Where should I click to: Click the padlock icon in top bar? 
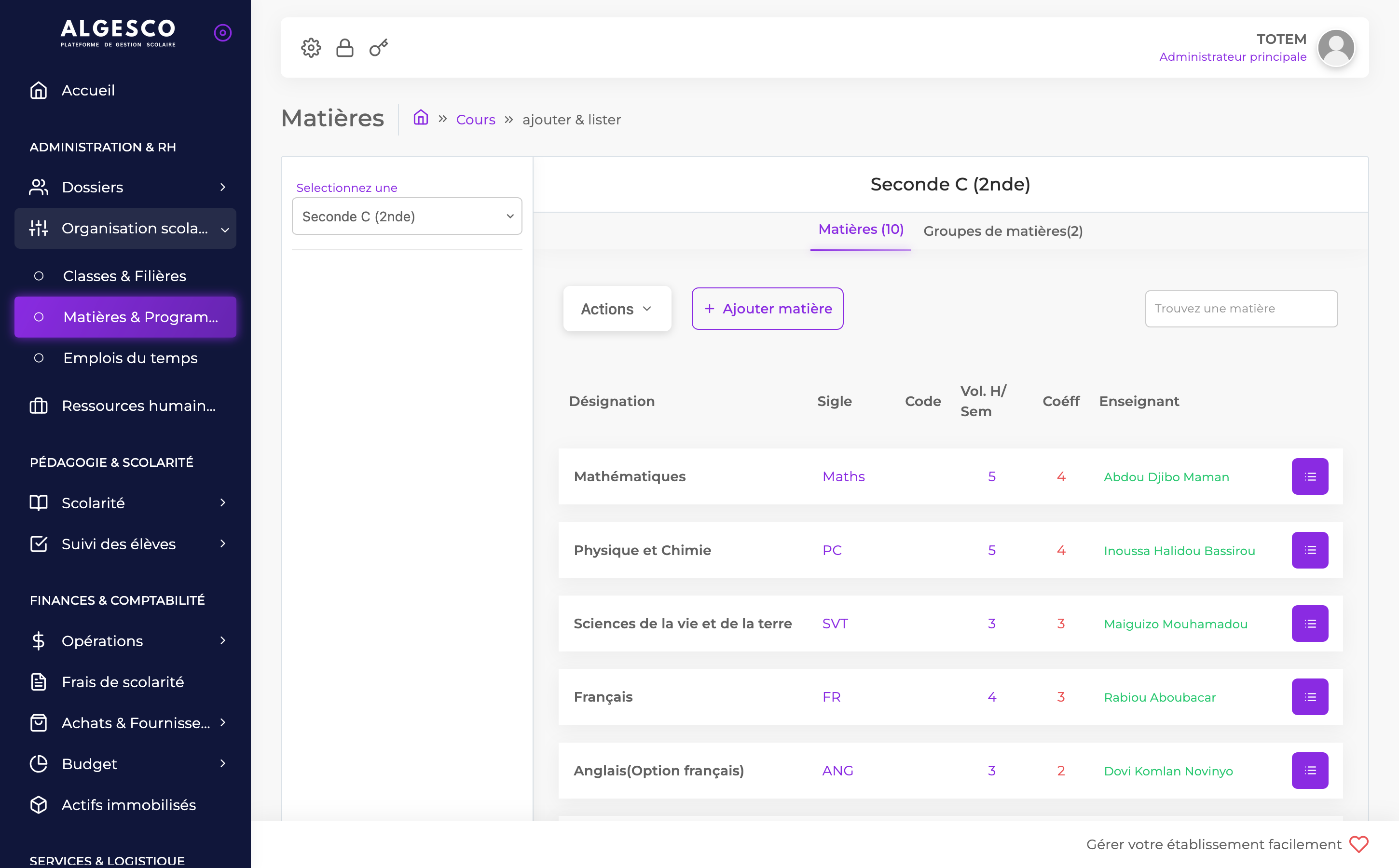point(344,48)
